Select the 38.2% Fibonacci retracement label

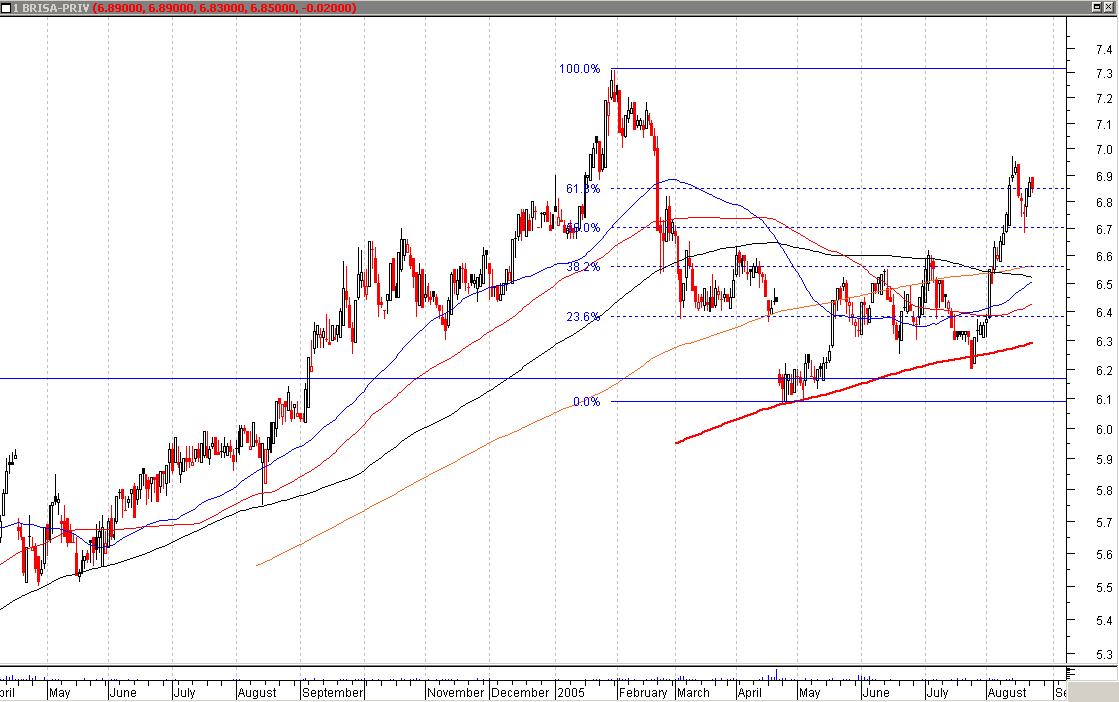coord(583,266)
